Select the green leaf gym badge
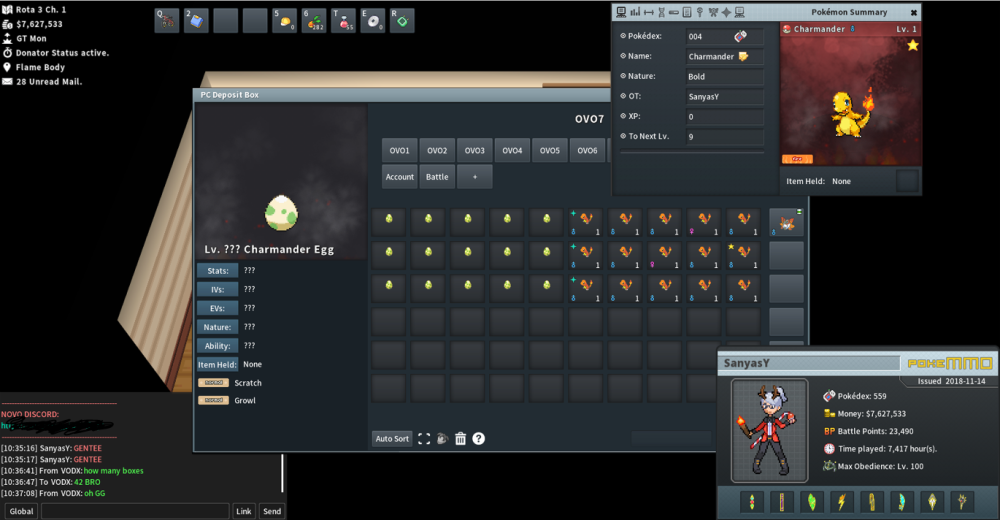 coord(812,502)
